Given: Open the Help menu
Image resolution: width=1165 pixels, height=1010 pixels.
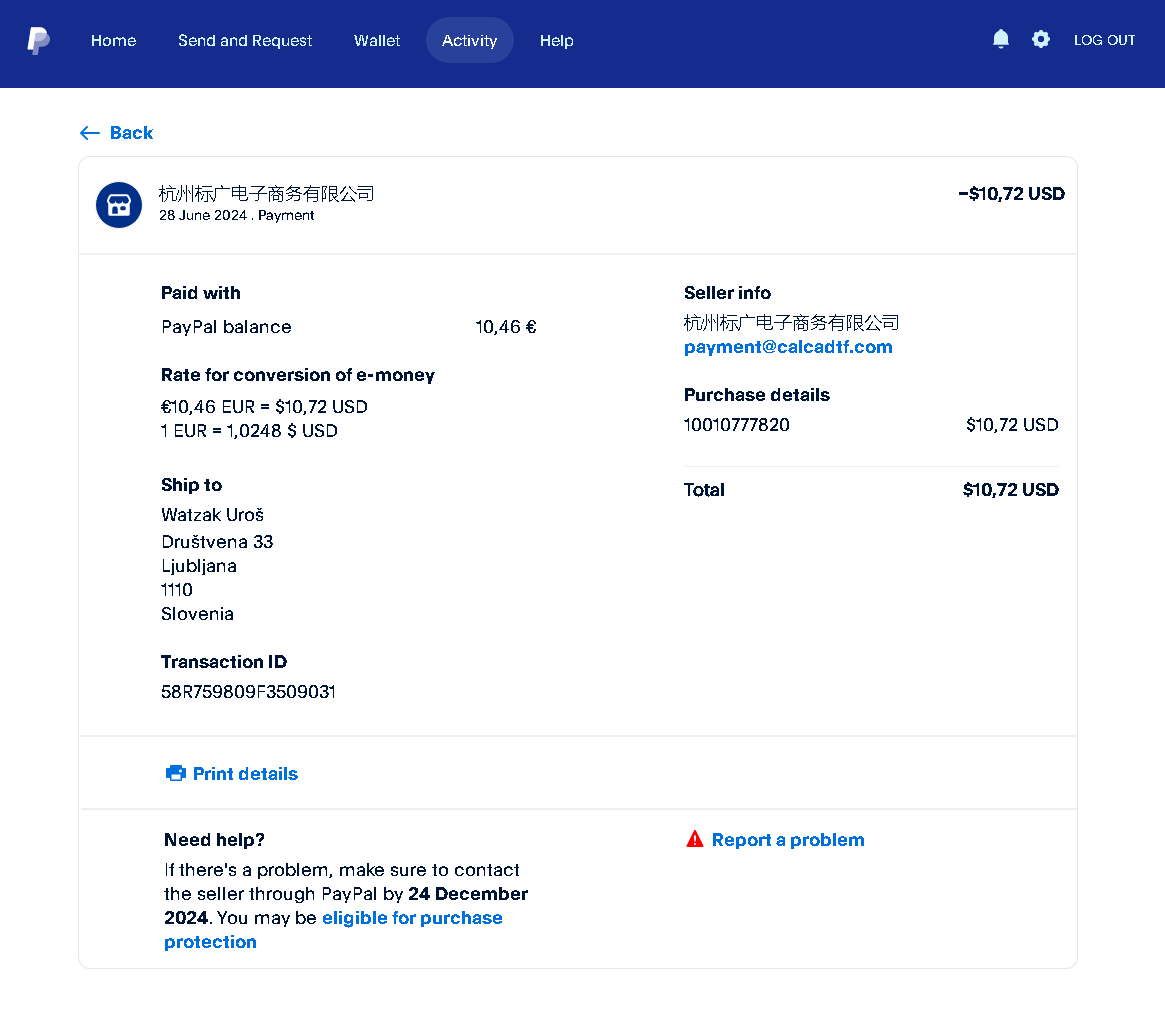Looking at the screenshot, I should (x=556, y=40).
